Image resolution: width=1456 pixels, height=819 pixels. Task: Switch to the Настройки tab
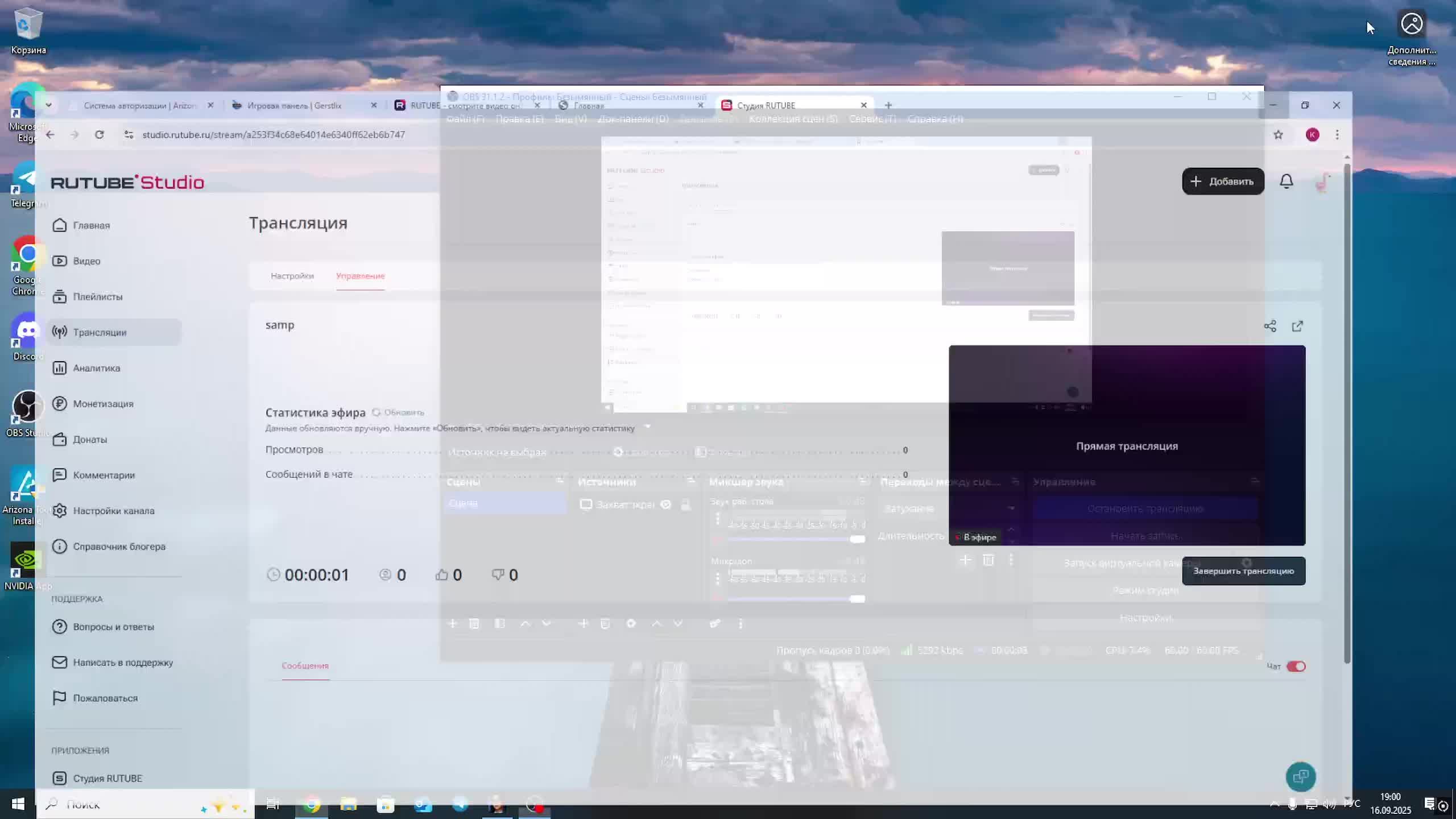tap(292, 276)
